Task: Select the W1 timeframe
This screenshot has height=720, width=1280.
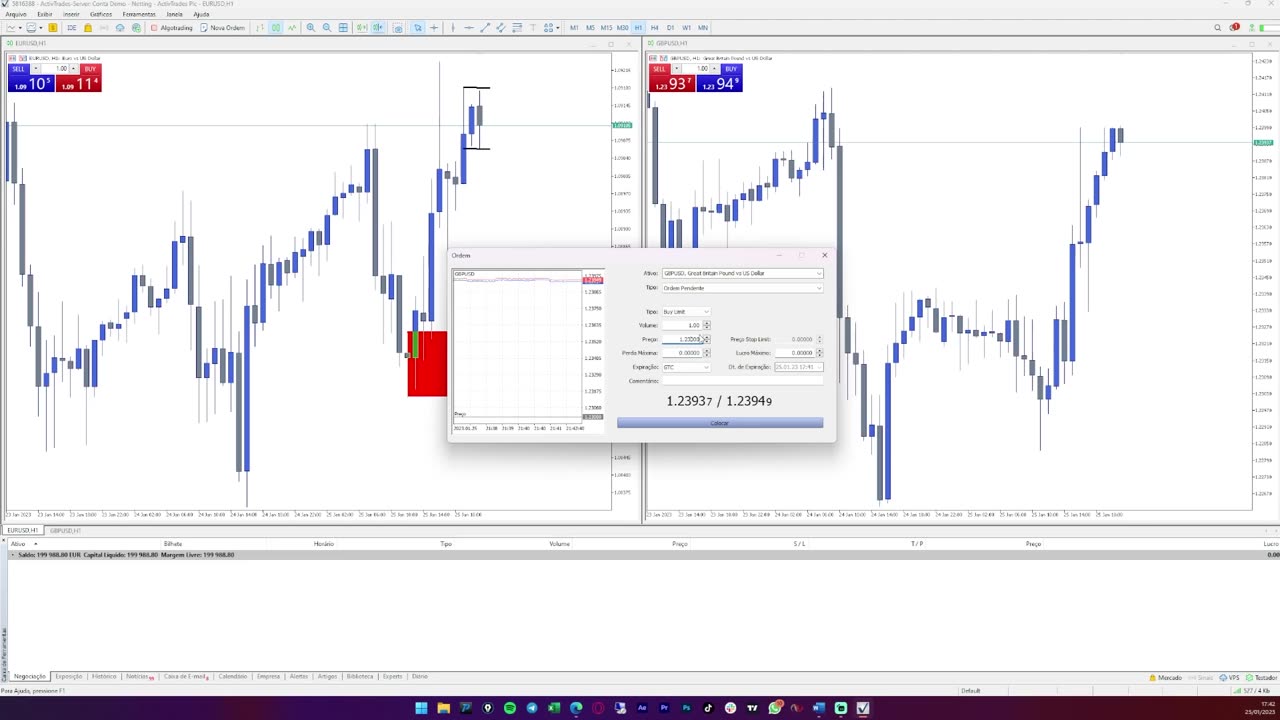Action: tap(686, 28)
